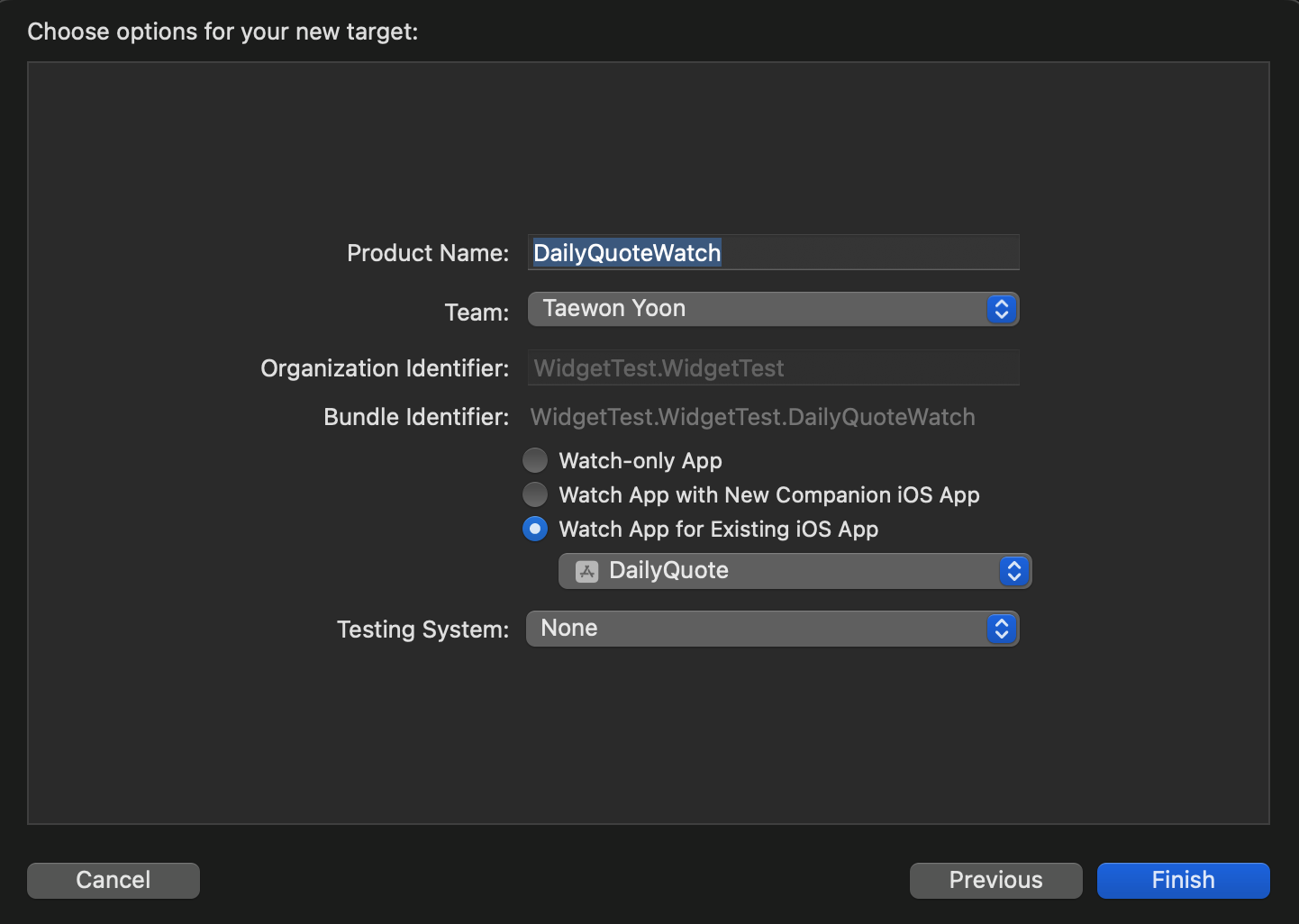
Task: Click the Team dropdown chevron arrows
Action: click(x=1001, y=309)
